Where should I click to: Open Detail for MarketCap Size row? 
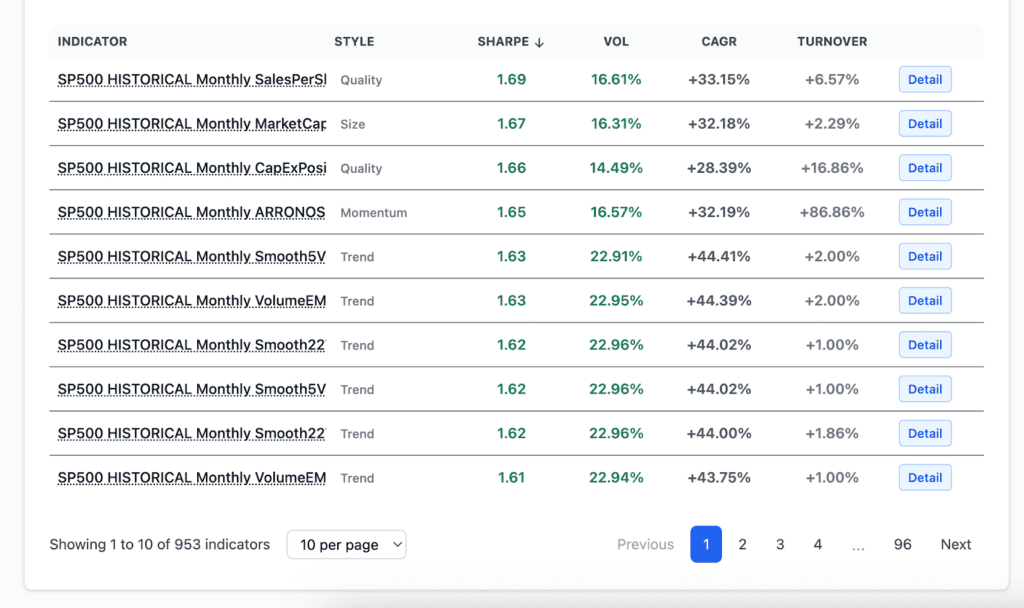[x=924, y=124]
